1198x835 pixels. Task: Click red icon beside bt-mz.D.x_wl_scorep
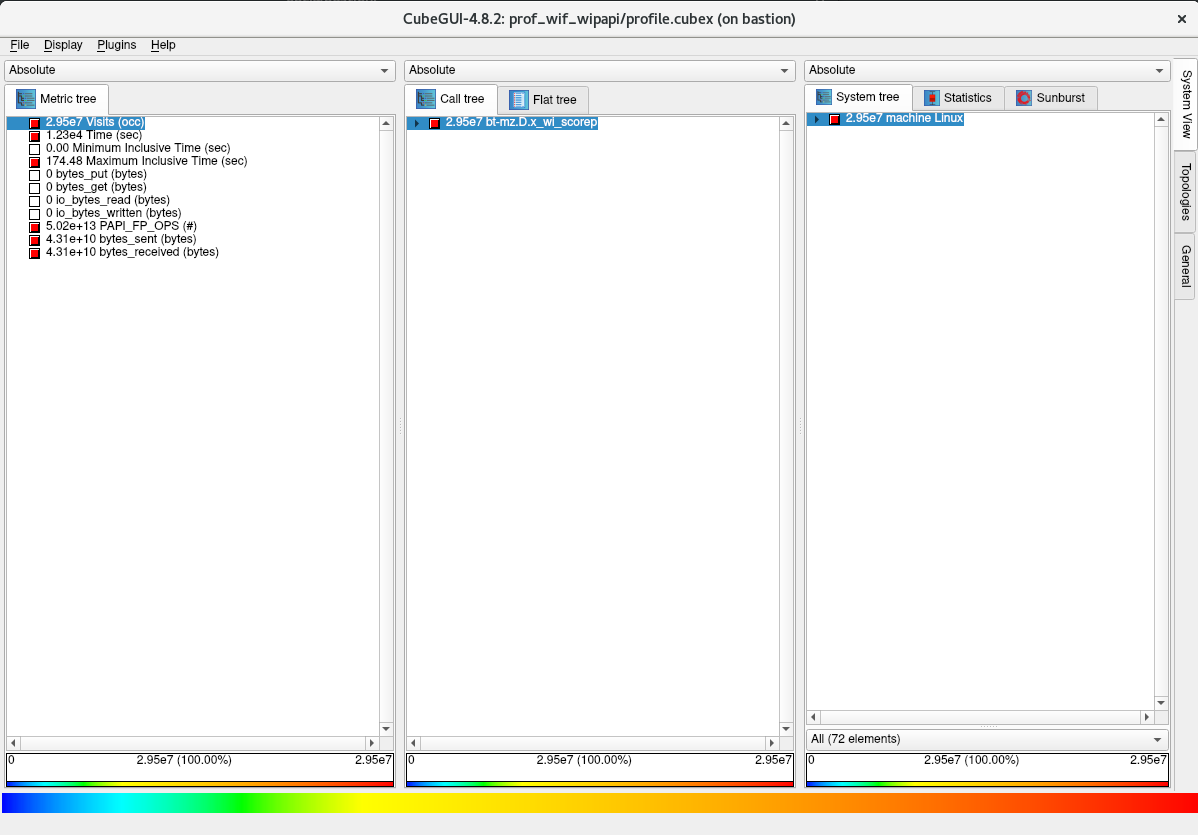pyautogui.click(x=434, y=123)
